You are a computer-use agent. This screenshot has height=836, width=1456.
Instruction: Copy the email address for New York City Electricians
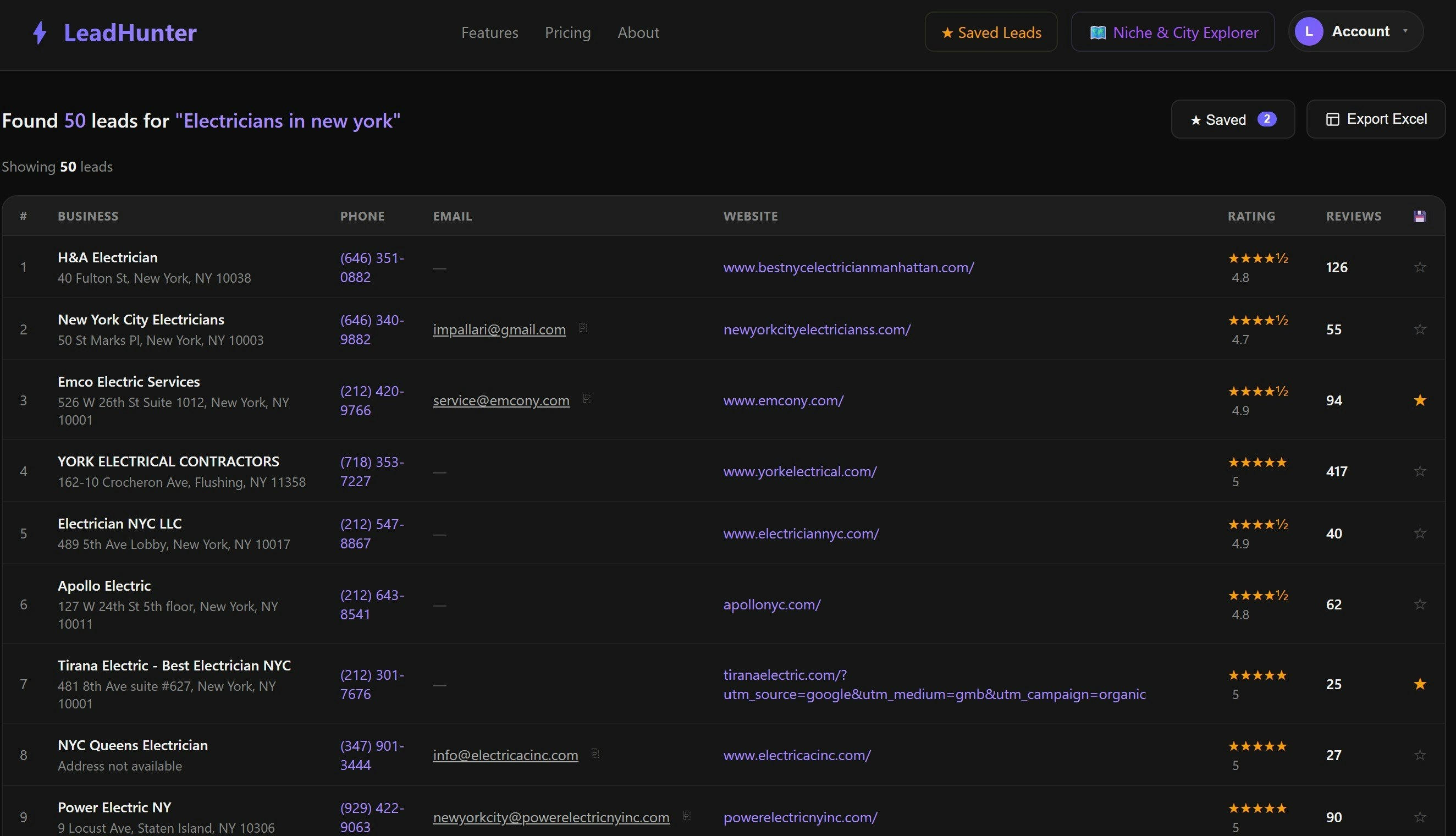(583, 328)
